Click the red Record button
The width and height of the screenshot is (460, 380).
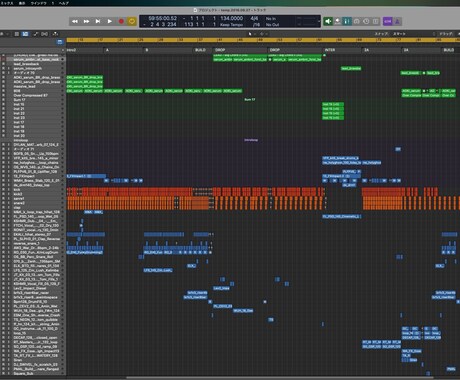point(121,21)
